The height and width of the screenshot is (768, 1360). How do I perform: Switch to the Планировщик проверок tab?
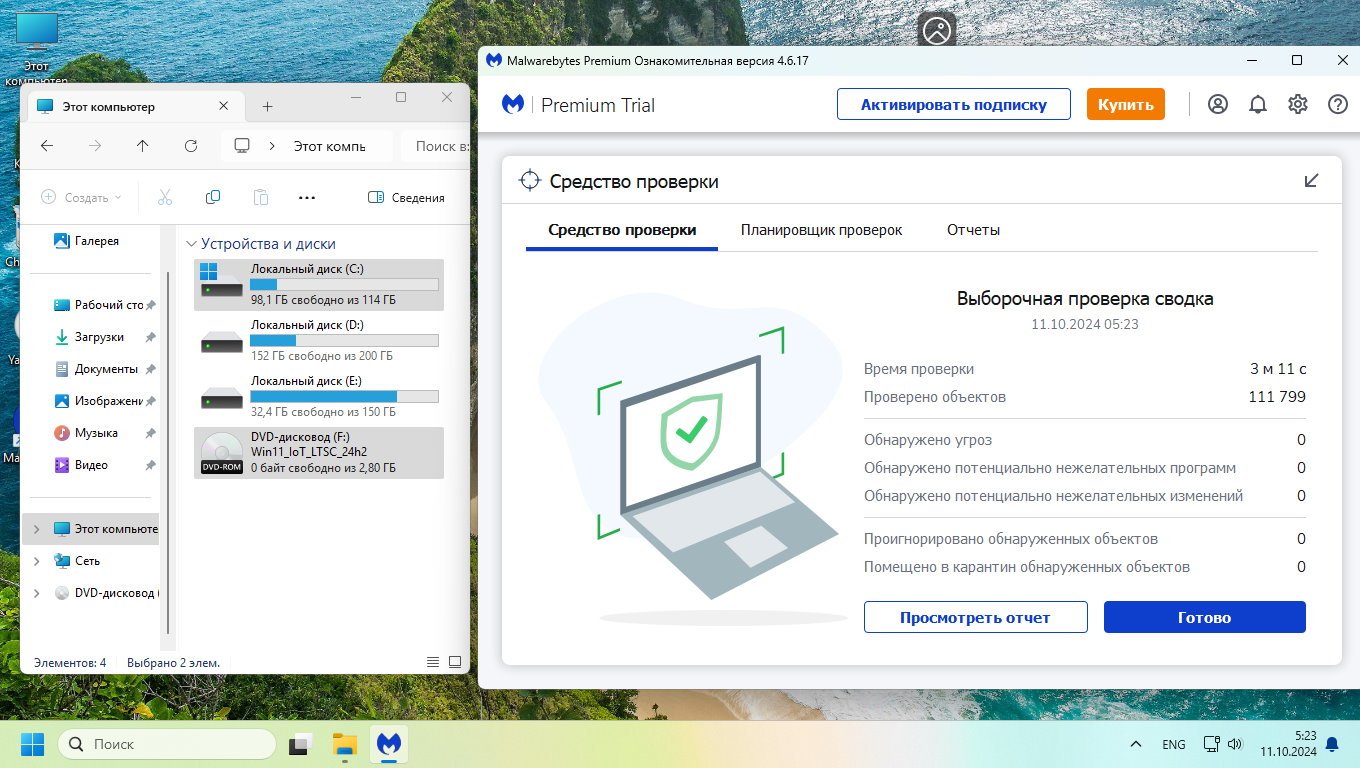tap(821, 230)
